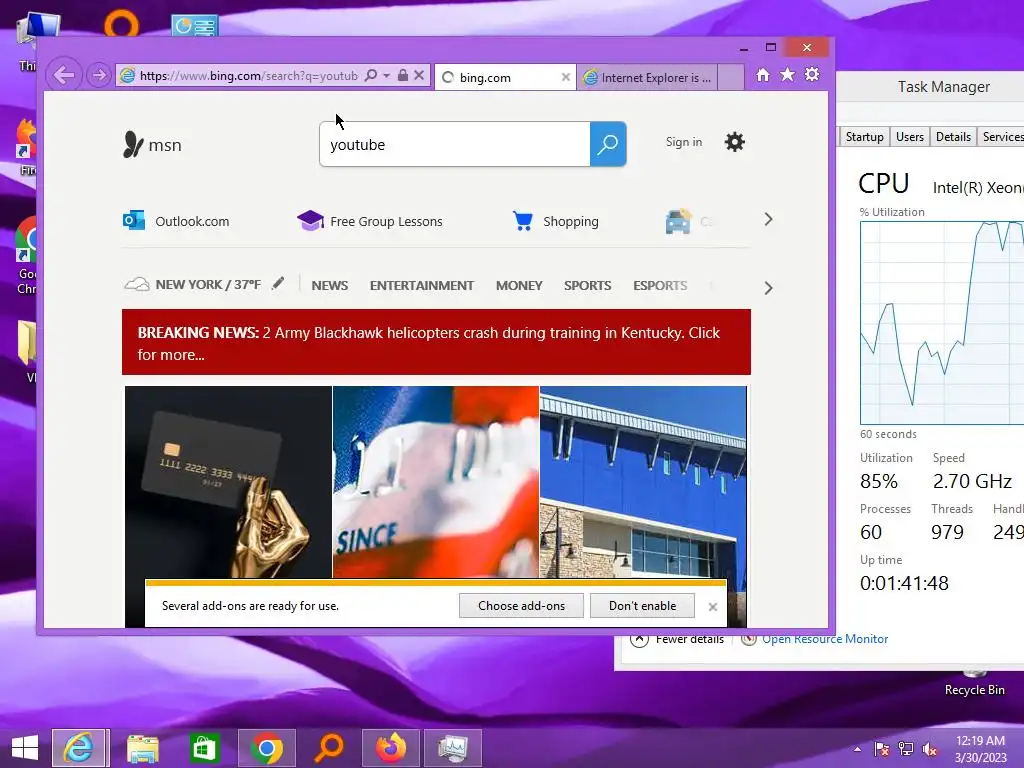Edit weather location with pencil icon
The width and height of the screenshot is (1024, 768).
pos(278,283)
